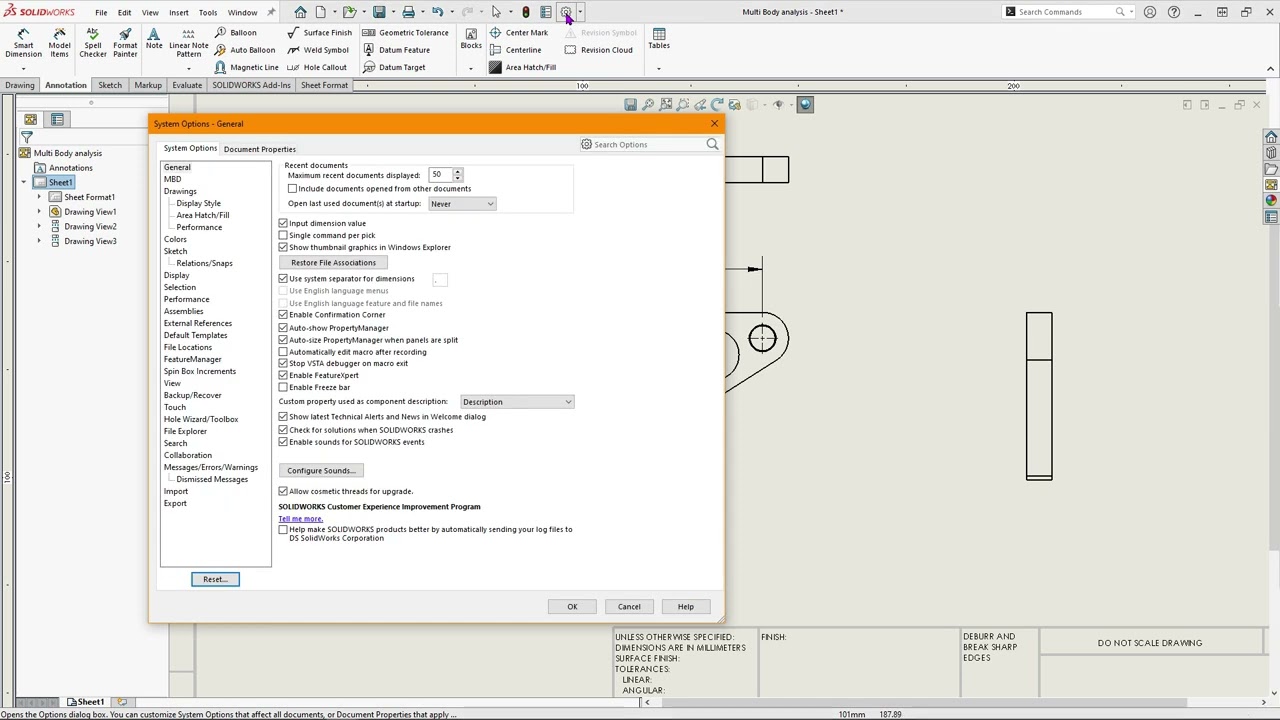Viewport: 1280px width, 720px height.
Task: Click Auto Balloon tool
Action: (x=244, y=50)
